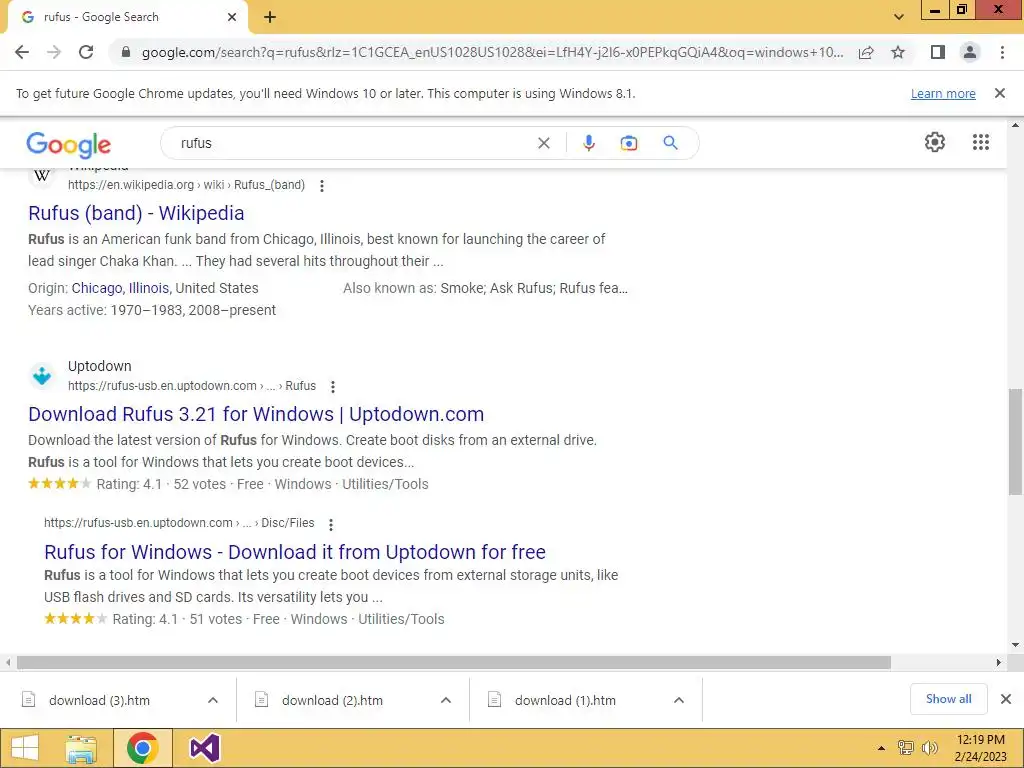Go back to the previous page
Screen dimensions: 1024x768
click(x=22, y=52)
